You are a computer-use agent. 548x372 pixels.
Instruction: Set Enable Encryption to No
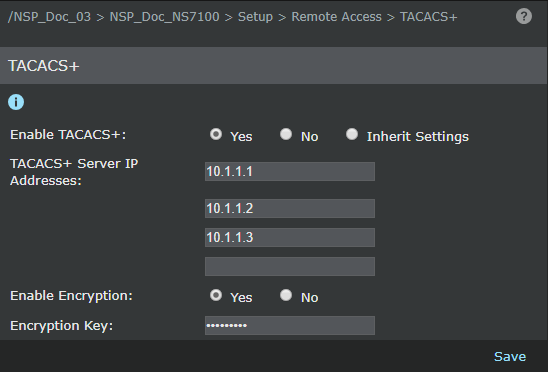[286, 295]
